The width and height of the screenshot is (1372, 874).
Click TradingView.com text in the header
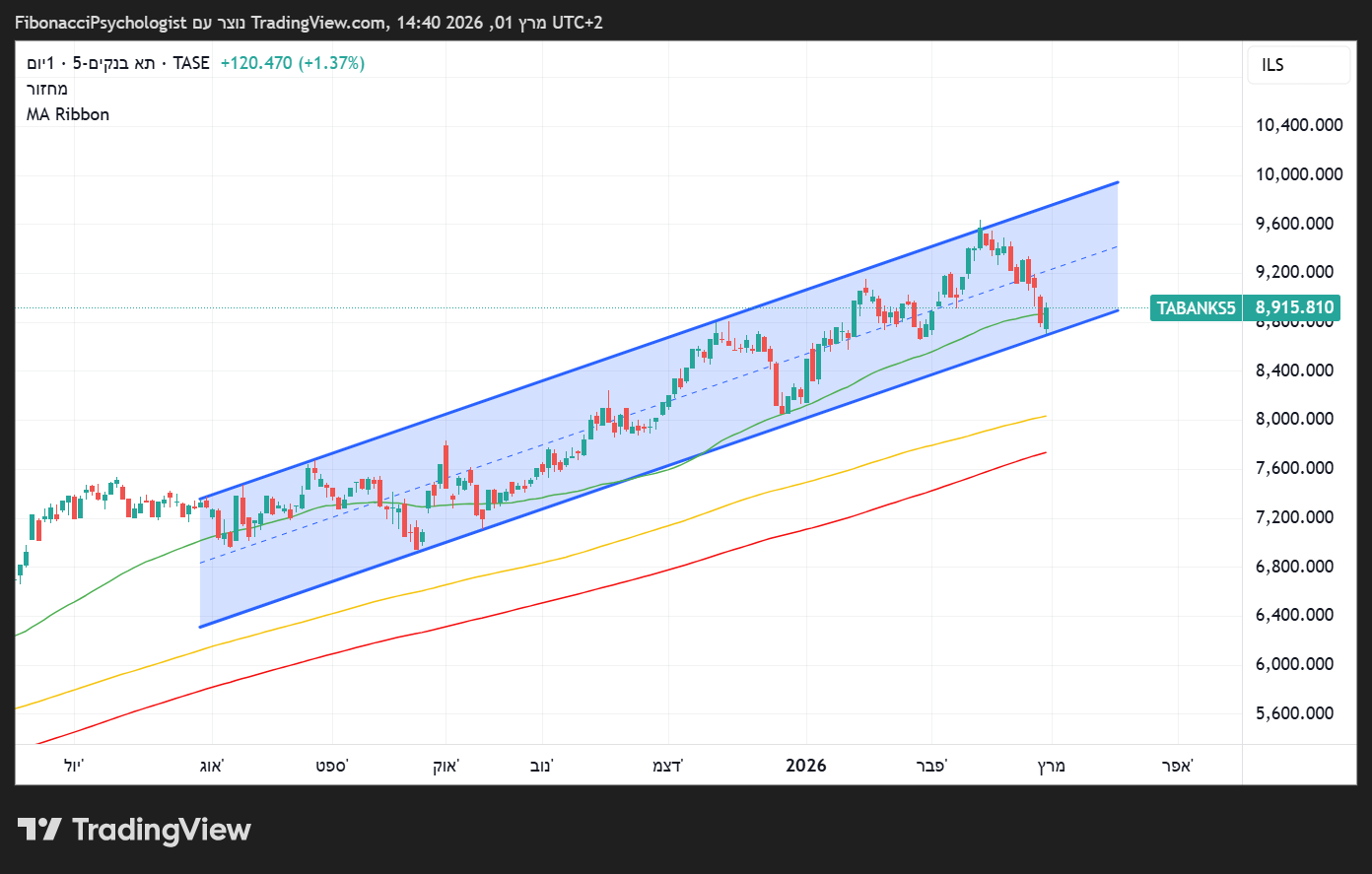(x=318, y=22)
